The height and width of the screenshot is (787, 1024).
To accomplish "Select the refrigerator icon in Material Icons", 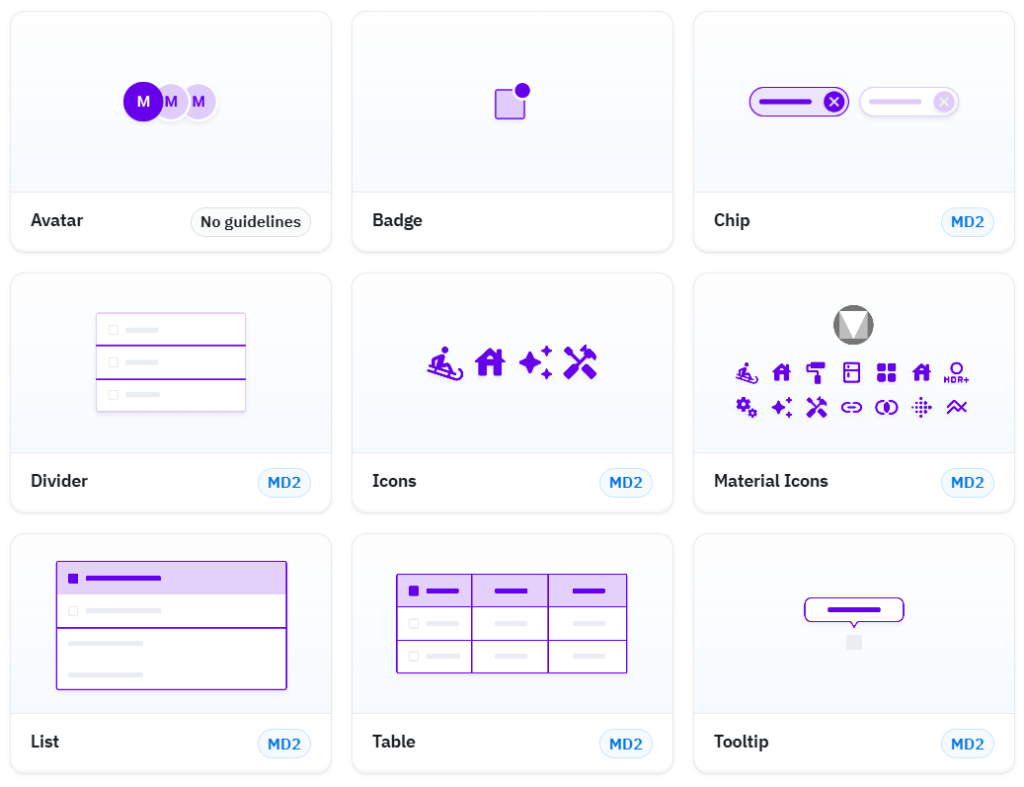I will pos(851,373).
